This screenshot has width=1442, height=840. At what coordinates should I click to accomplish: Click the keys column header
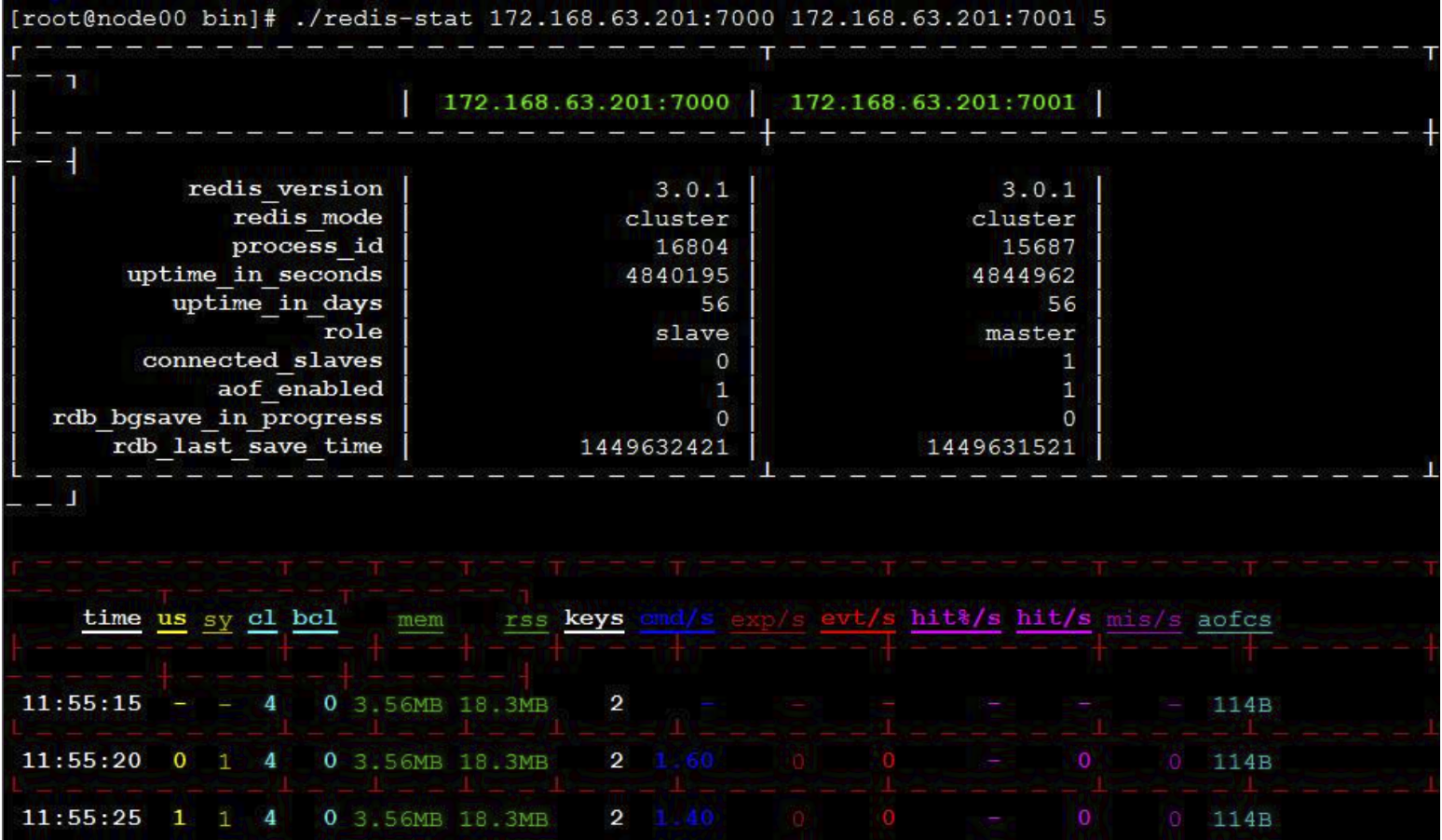point(593,619)
